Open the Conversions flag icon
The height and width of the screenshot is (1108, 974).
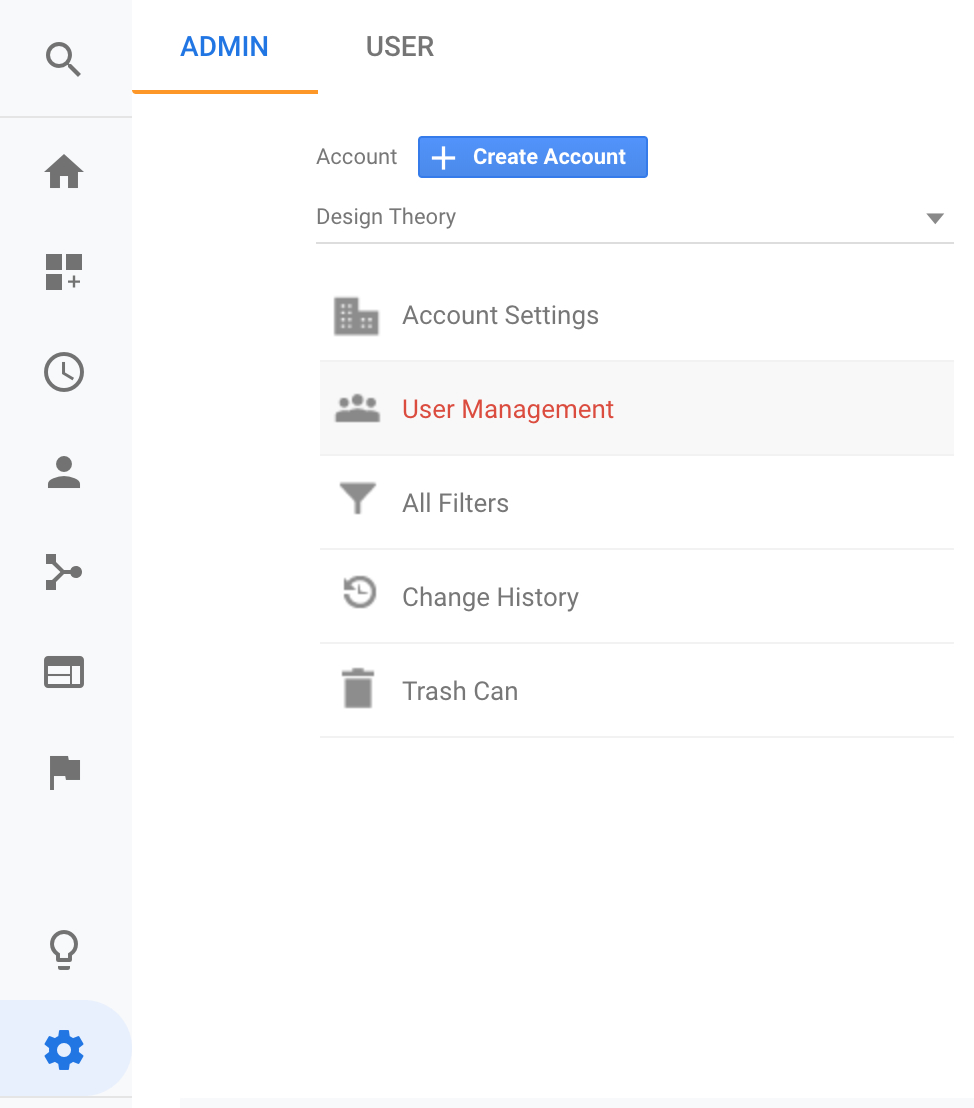coord(65,772)
